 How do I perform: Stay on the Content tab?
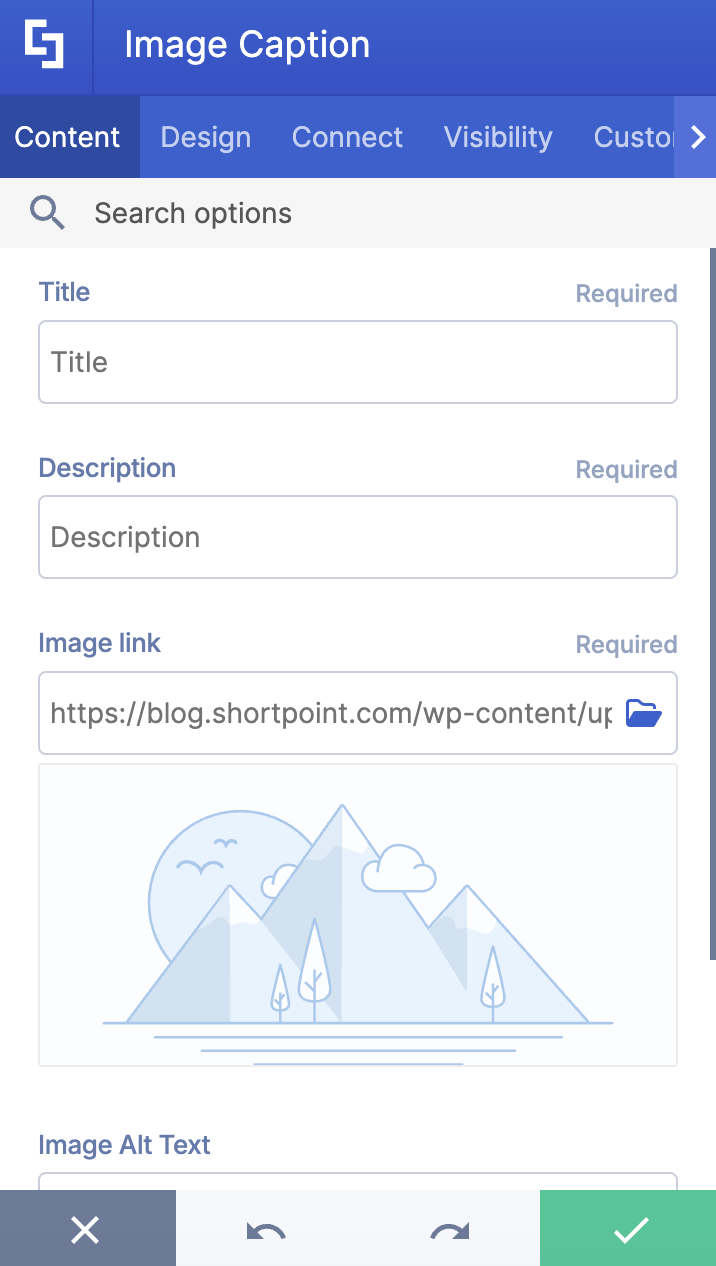[x=68, y=137]
